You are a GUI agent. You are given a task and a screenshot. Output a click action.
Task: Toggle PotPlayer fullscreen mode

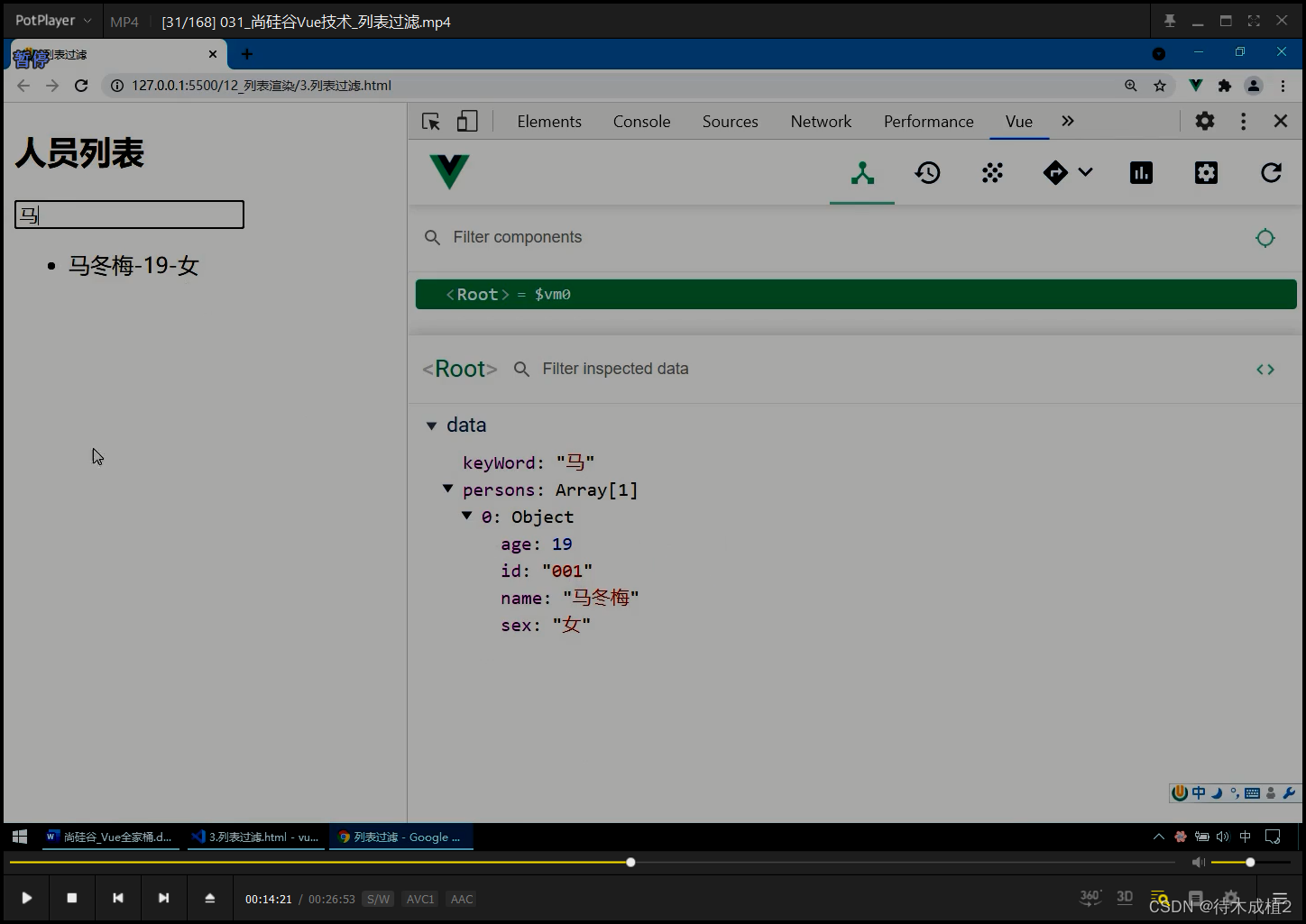pyautogui.click(x=1254, y=21)
